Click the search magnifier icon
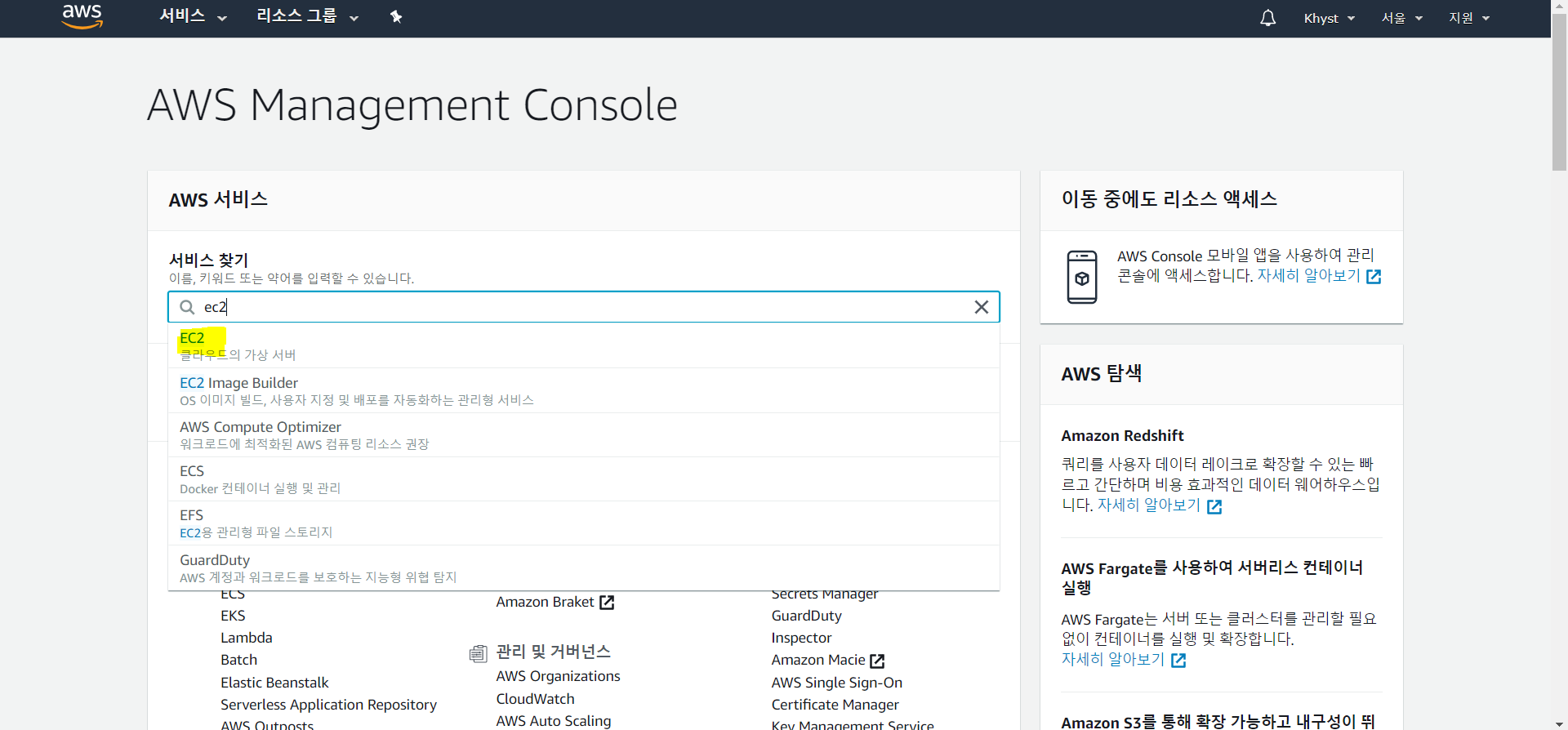The image size is (1568, 730). tap(187, 307)
